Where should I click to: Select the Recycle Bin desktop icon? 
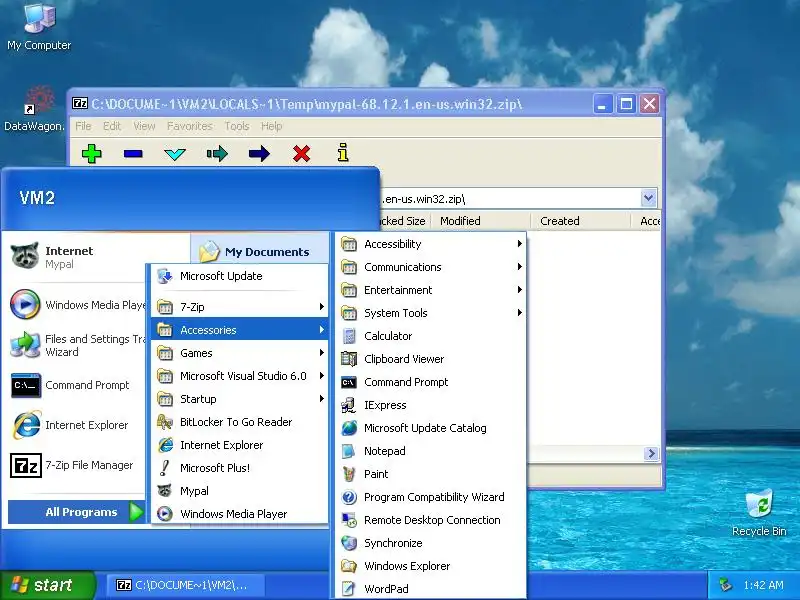tap(759, 513)
